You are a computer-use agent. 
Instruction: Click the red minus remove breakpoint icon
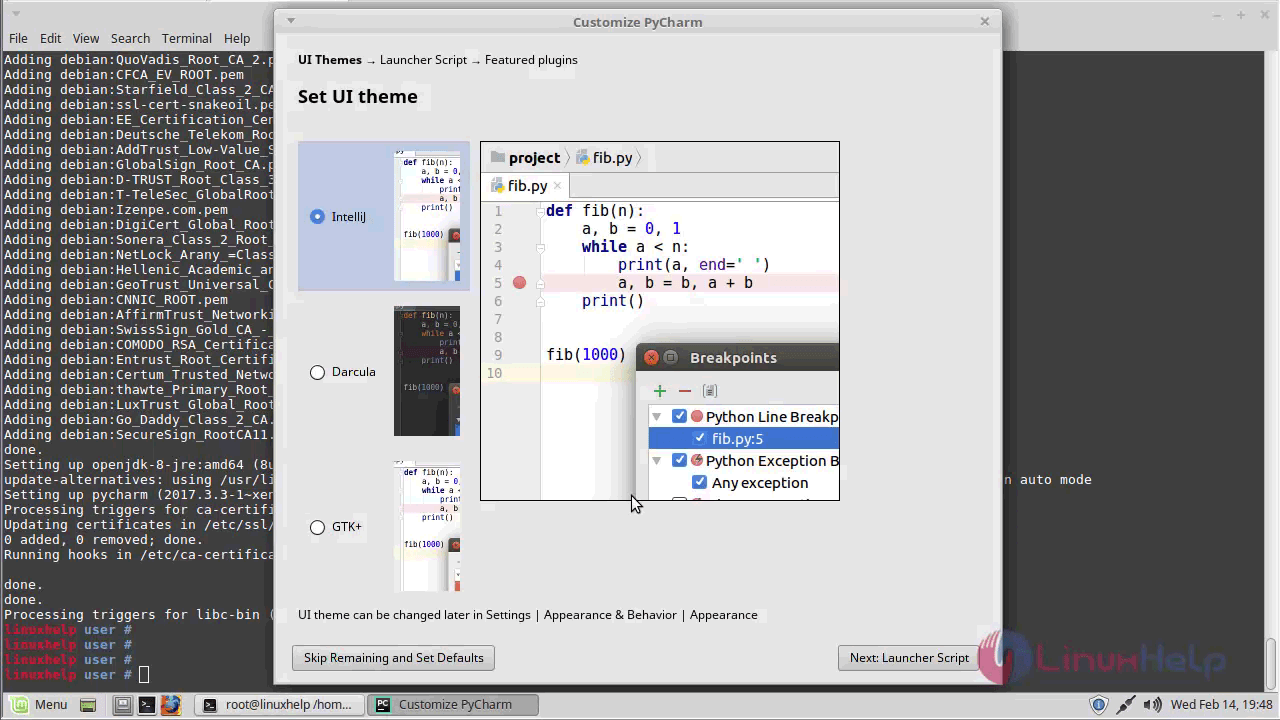pos(685,391)
